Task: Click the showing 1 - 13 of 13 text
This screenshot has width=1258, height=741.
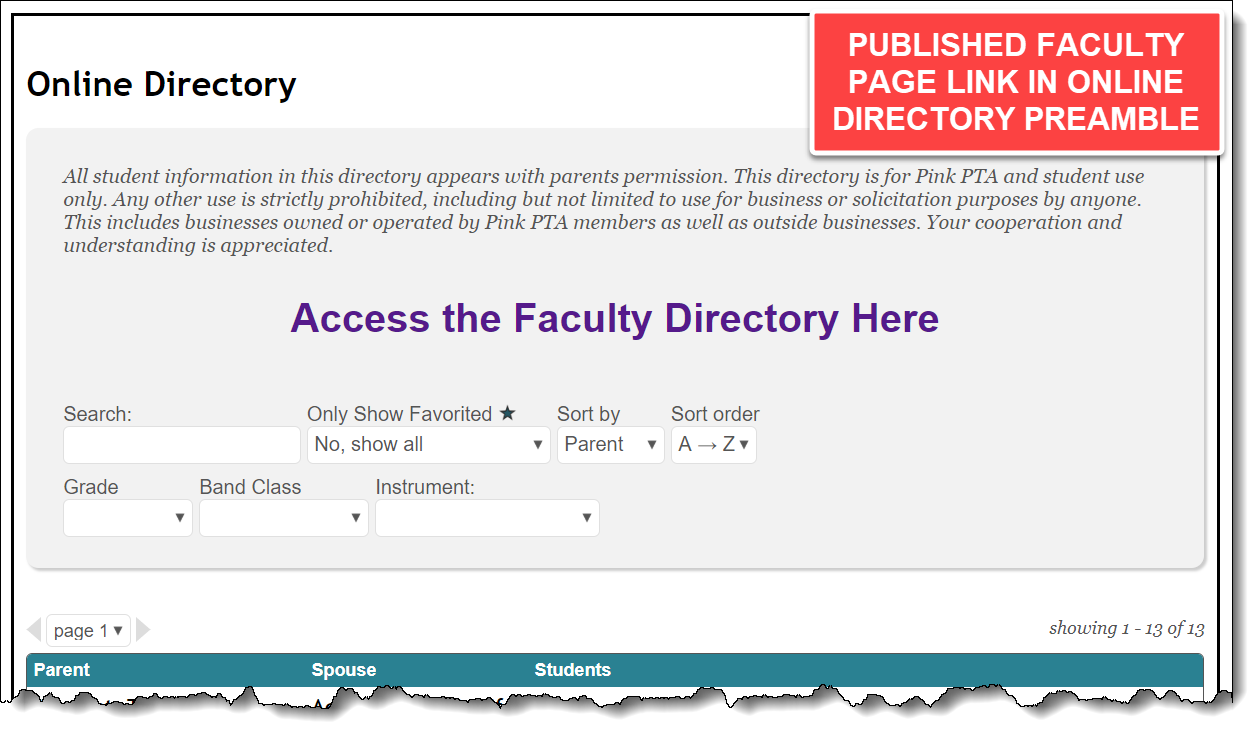Action: pyautogui.click(x=1126, y=628)
